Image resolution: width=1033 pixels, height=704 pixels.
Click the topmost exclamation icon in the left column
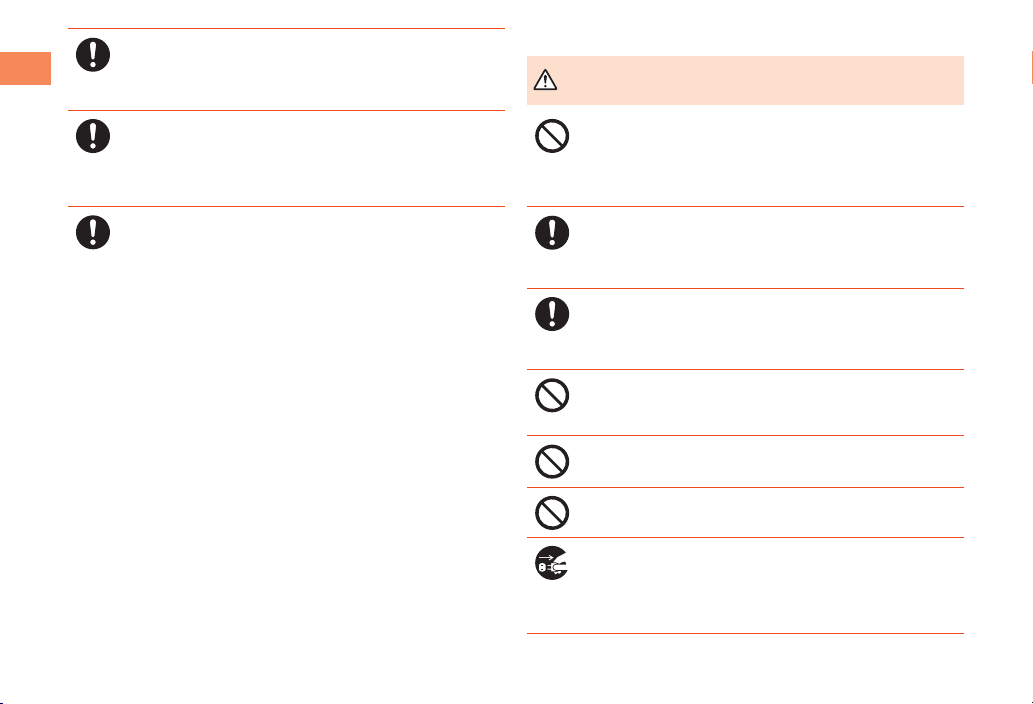(x=93, y=55)
